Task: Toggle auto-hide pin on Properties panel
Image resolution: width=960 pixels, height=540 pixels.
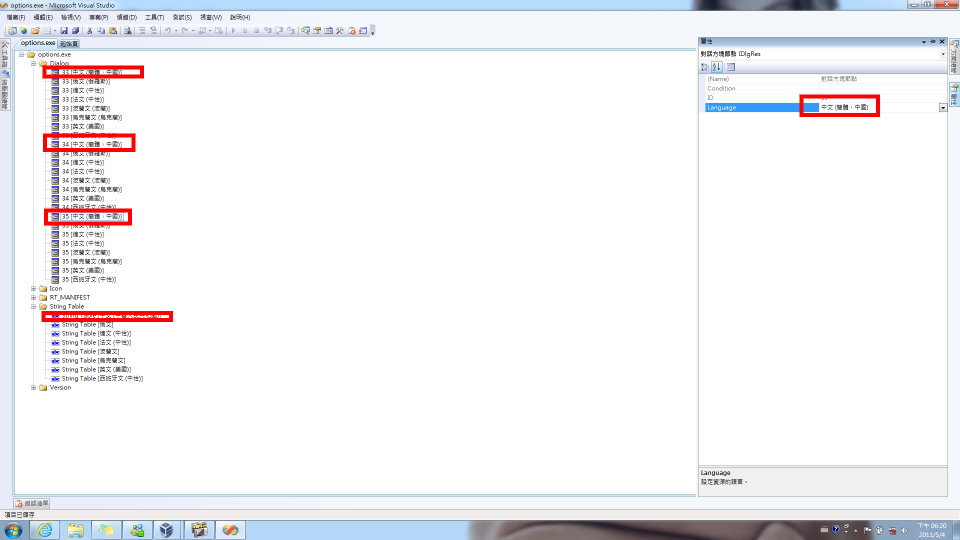Action: pos(932,42)
